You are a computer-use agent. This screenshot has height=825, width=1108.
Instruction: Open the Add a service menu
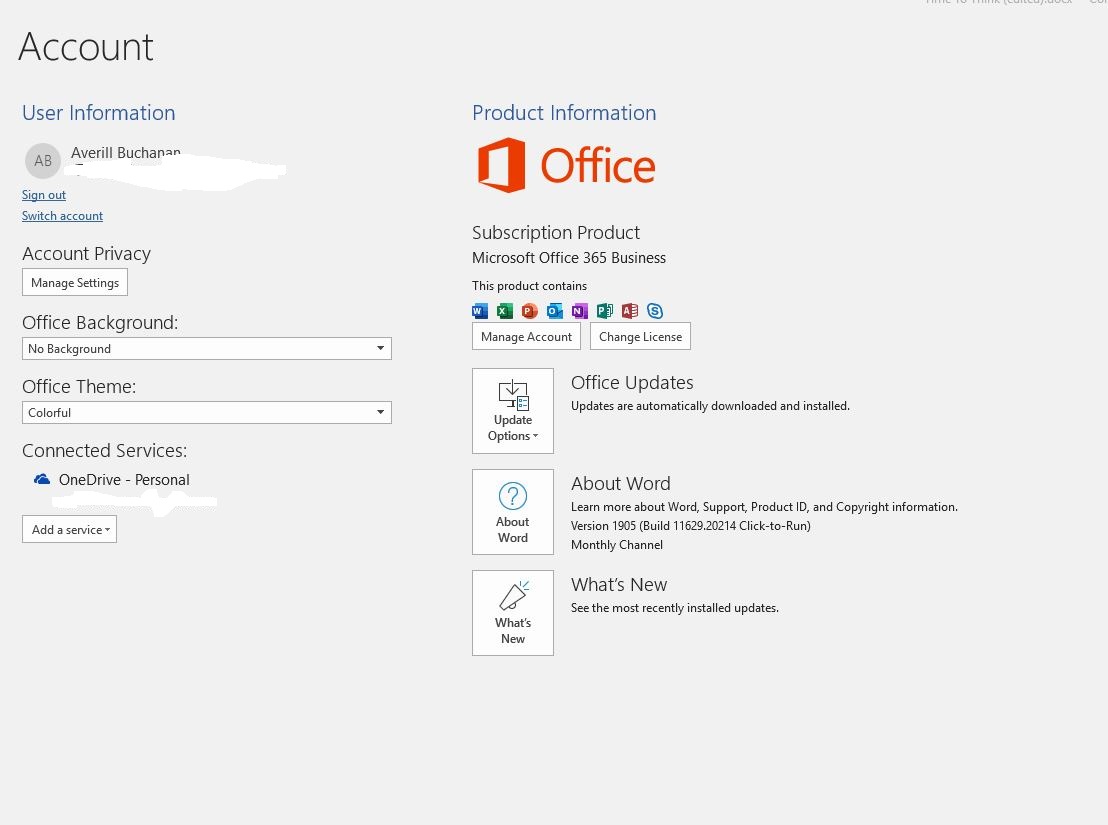point(69,530)
